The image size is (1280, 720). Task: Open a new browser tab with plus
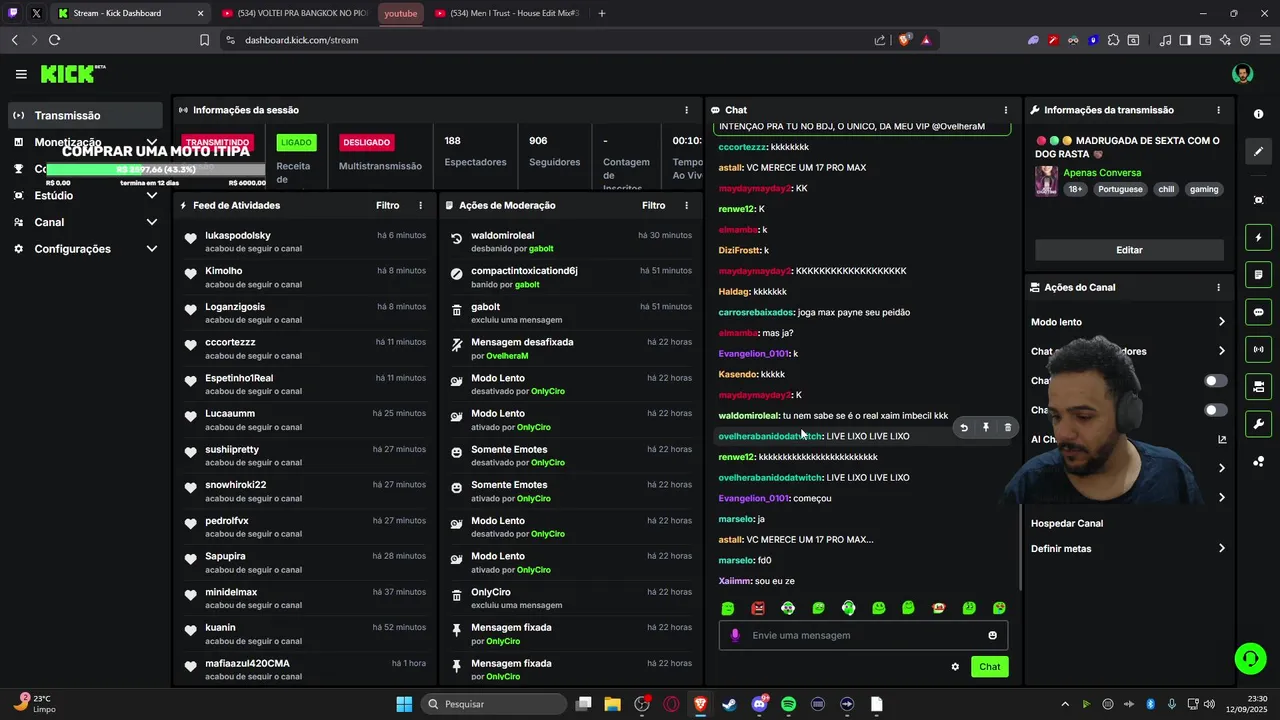[602, 13]
